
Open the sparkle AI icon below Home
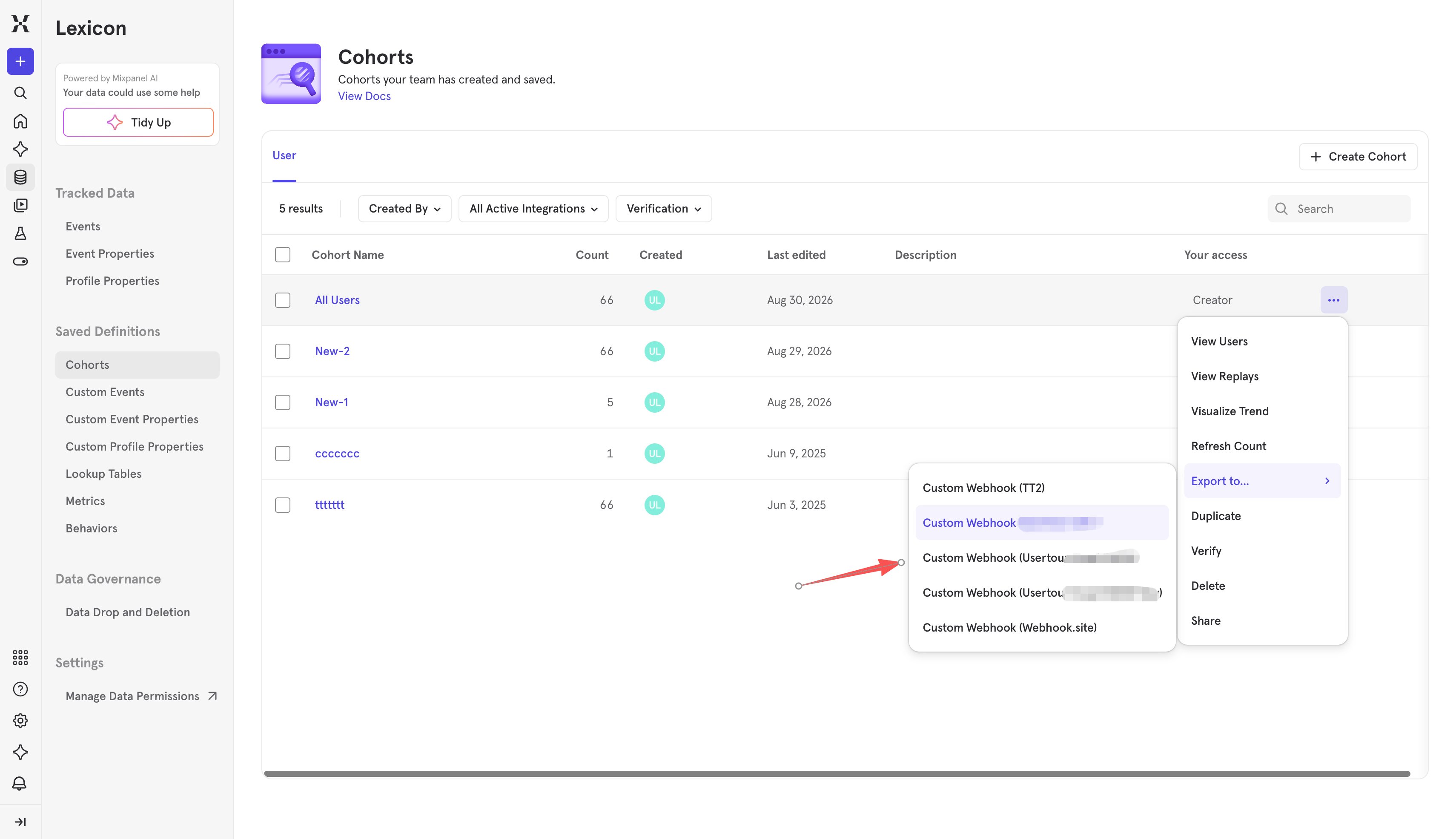(x=20, y=149)
